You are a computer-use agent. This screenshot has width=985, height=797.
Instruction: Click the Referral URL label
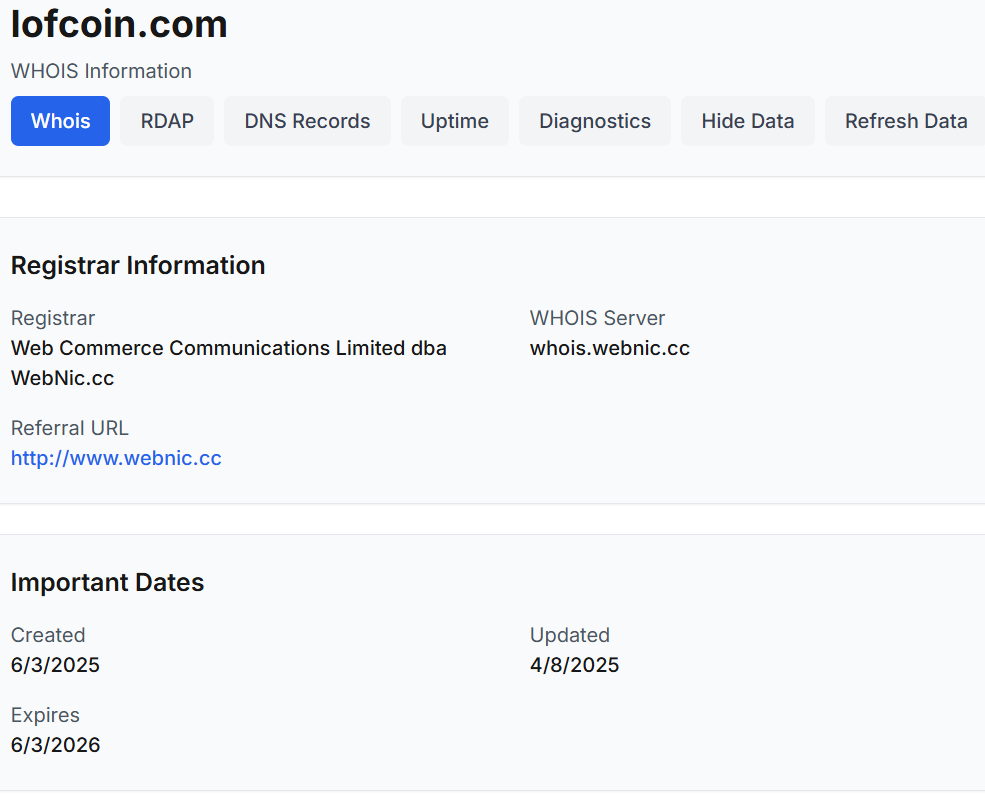point(70,428)
